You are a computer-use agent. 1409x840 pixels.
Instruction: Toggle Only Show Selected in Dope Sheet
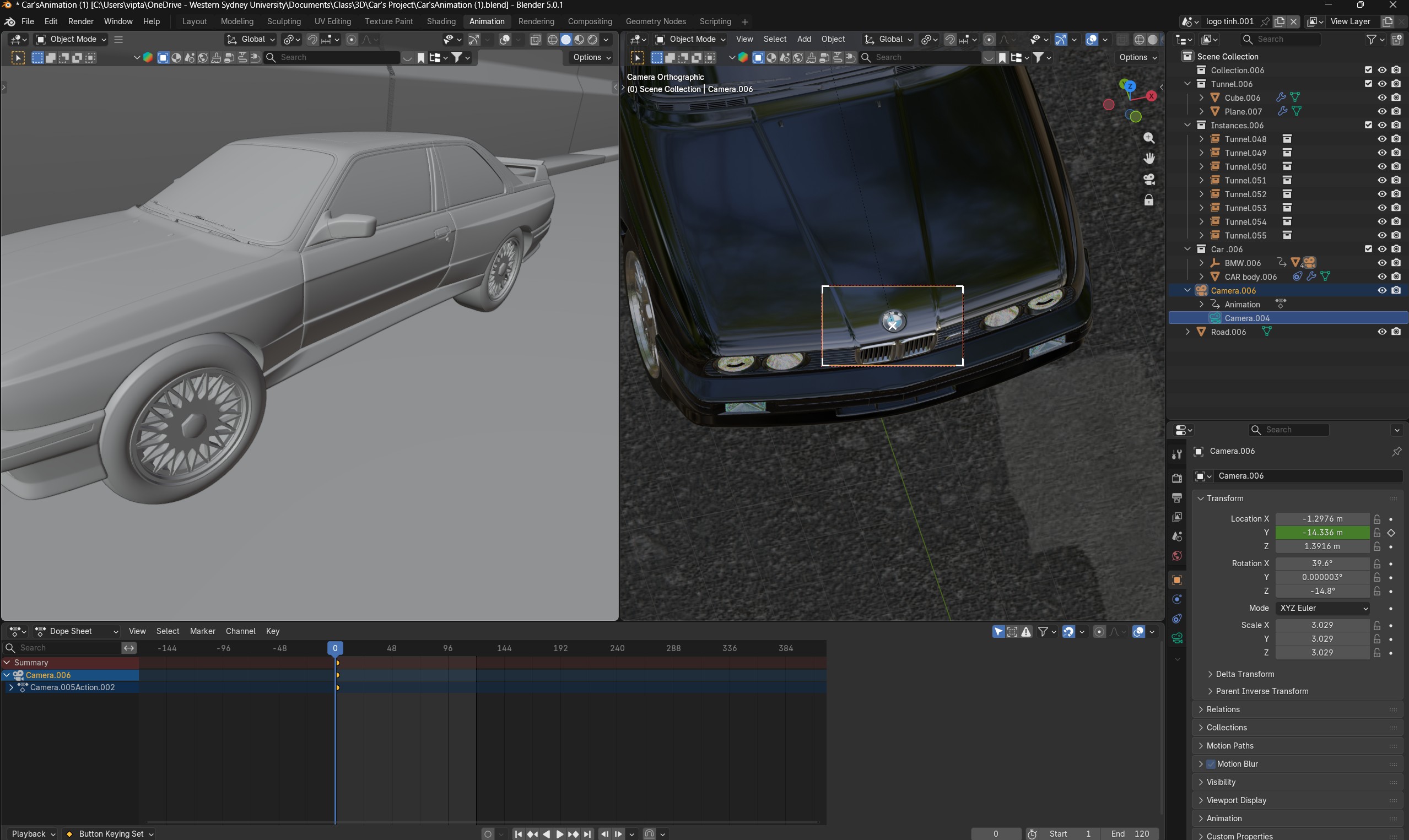pos(998,632)
